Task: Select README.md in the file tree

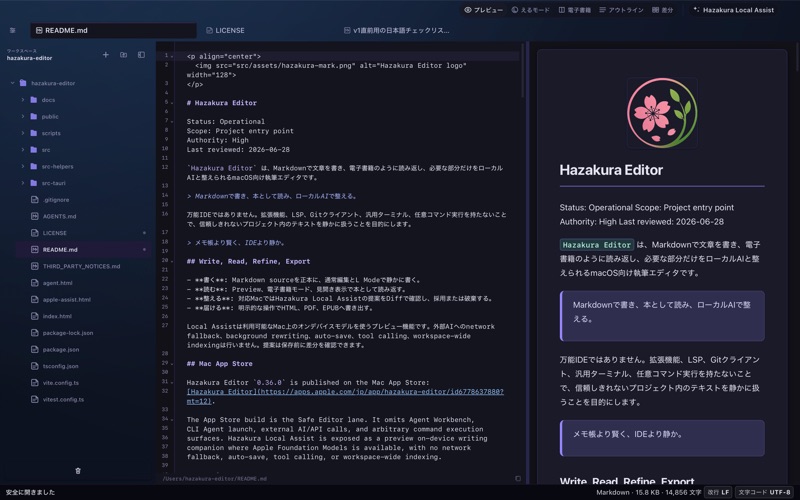Action: tap(84, 249)
